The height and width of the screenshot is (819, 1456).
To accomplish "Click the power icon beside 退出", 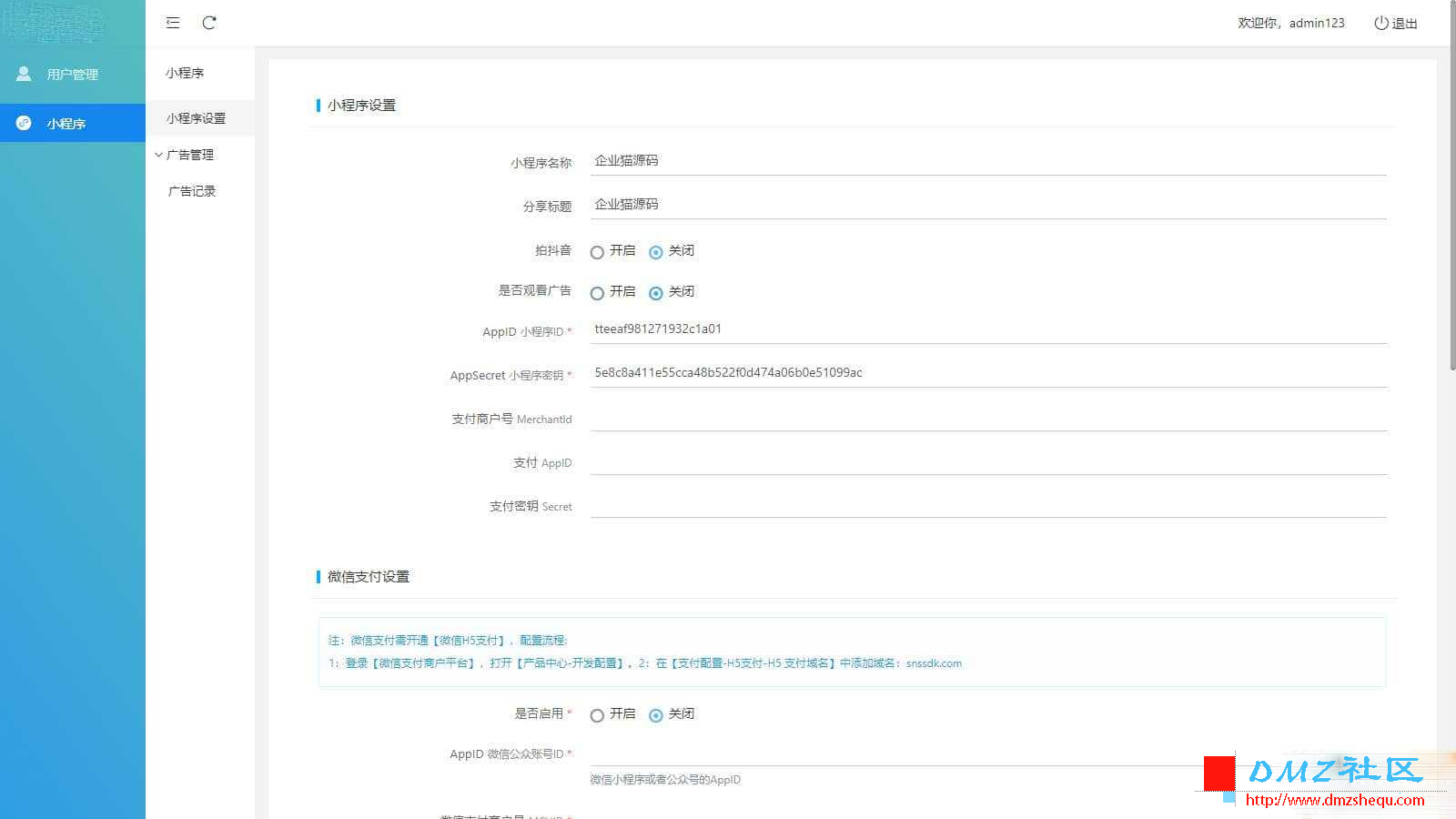I will [1380, 23].
